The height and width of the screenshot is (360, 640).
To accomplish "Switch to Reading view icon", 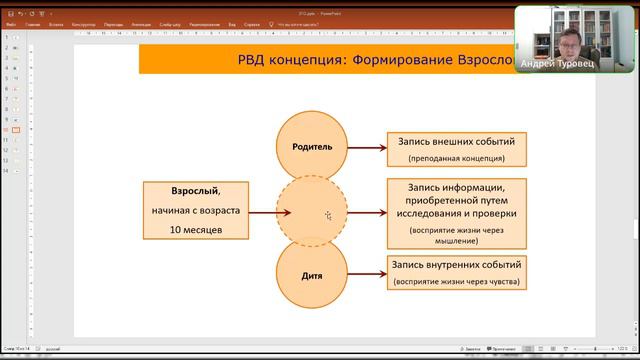I will click(553, 349).
